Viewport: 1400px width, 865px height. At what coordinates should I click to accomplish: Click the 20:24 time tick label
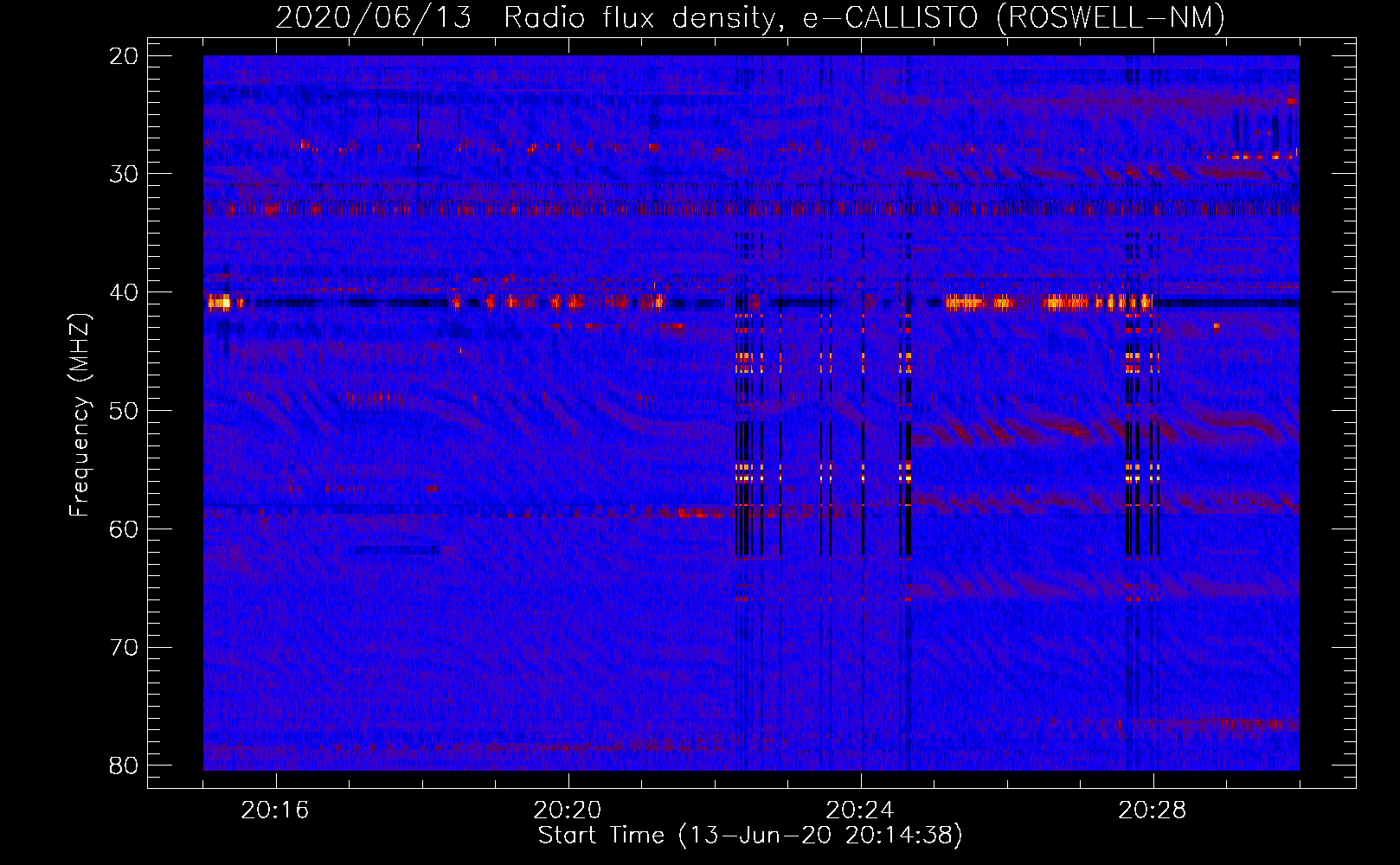coord(860,811)
